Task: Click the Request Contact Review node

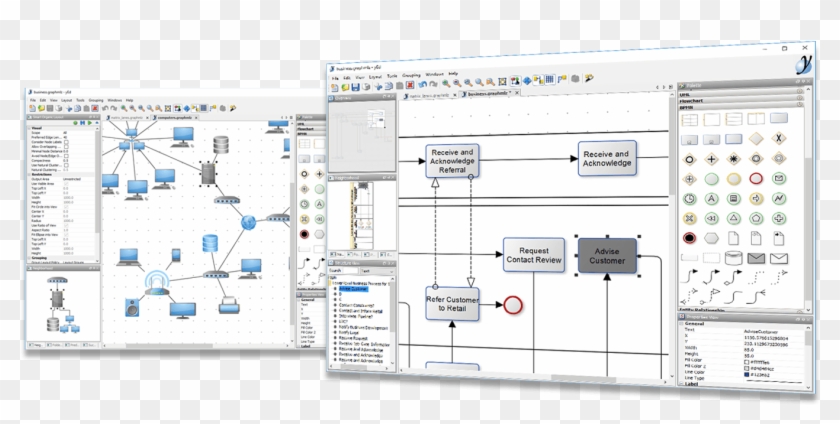Action: 532,256
